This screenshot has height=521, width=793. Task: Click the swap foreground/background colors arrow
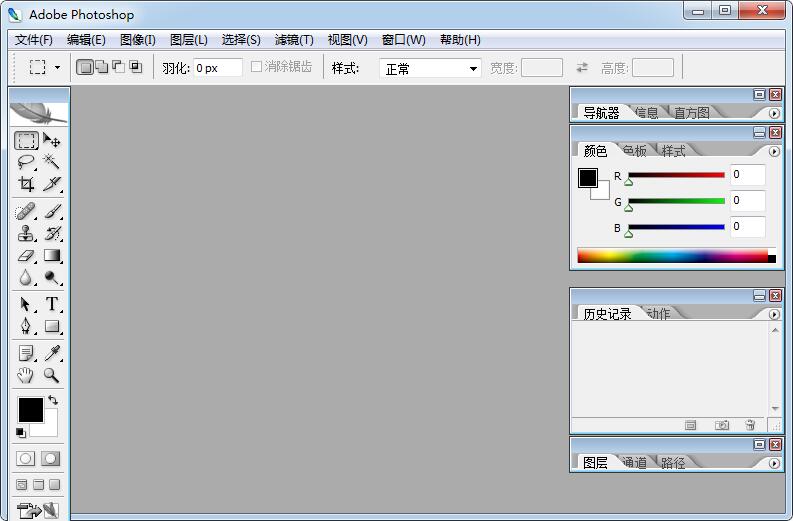pyautogui.click(x=53, y=400)
